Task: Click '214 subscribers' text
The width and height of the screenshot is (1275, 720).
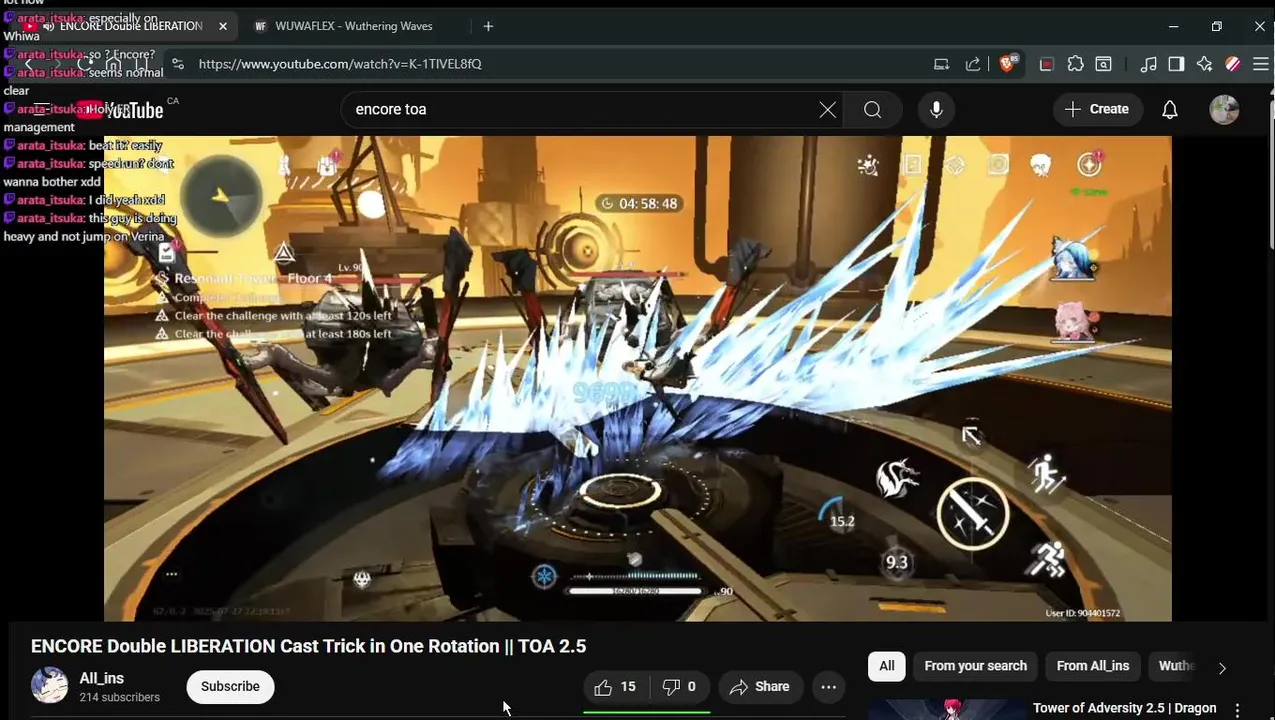Action: tap(119, 697)
